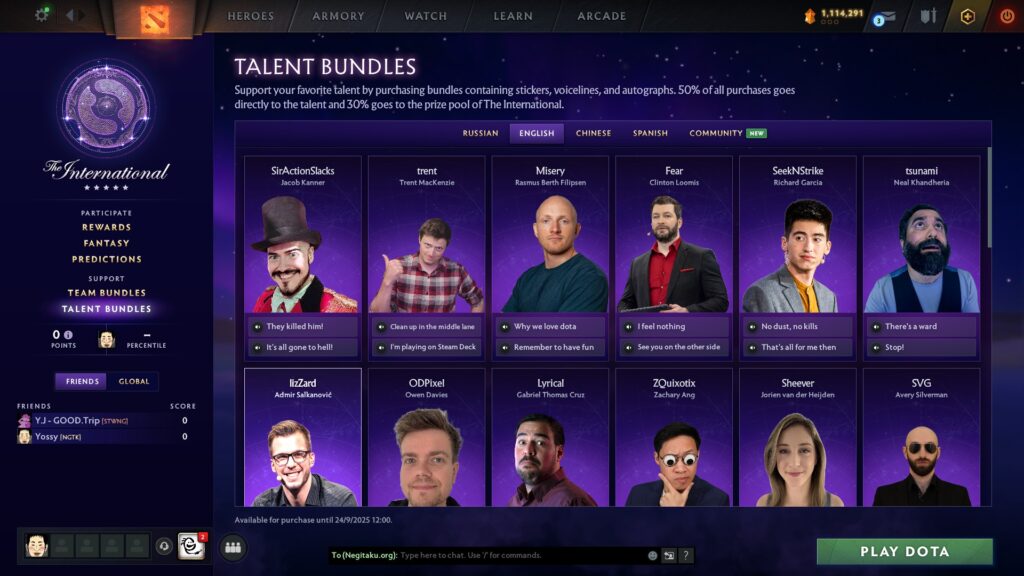Screen dimensions: 1024x576
Task: Click the emoticon smiley in chat bar
Action: [x=652, y=555]
